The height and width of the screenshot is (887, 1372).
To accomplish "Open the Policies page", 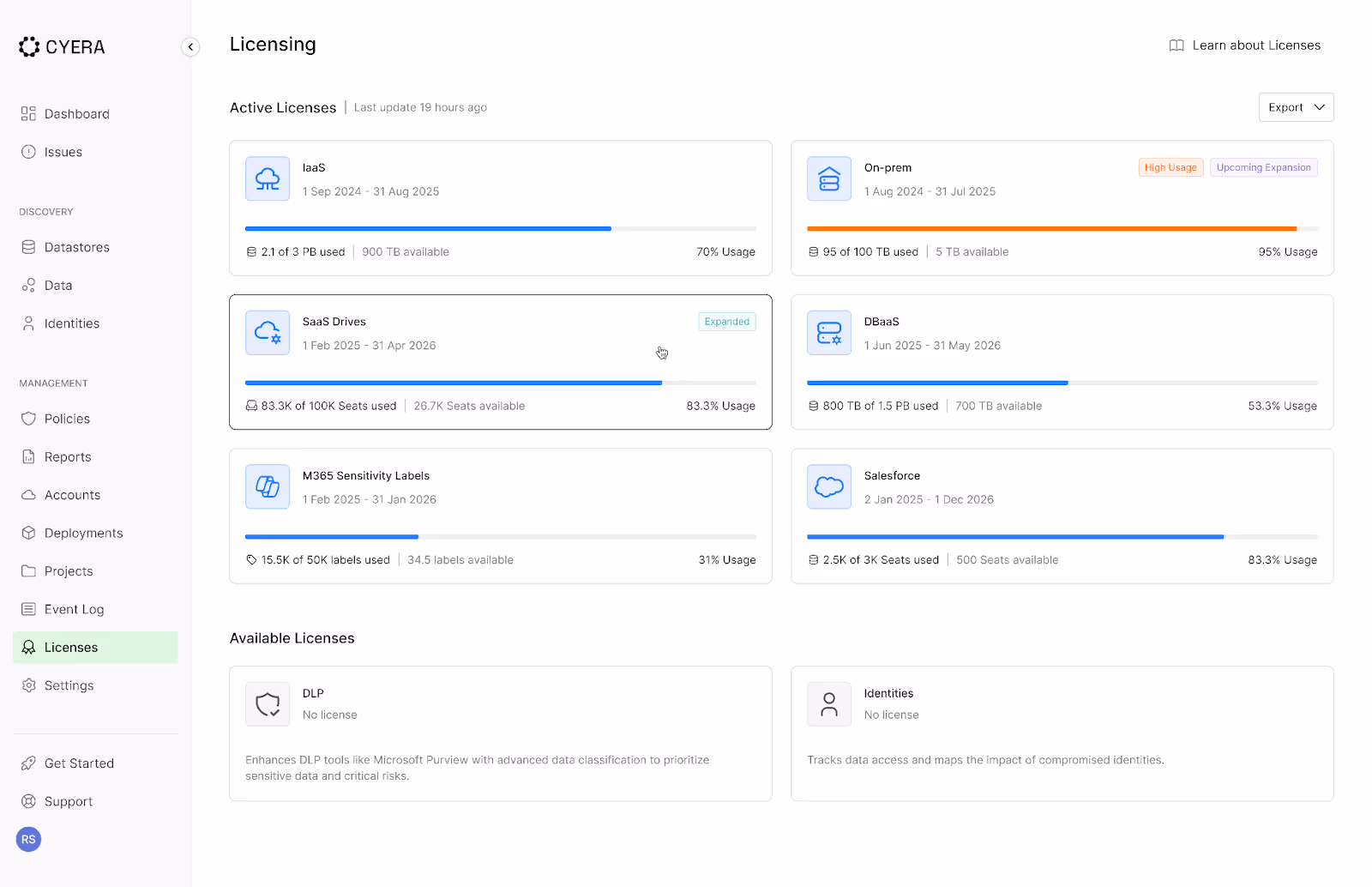I will 95,419.
